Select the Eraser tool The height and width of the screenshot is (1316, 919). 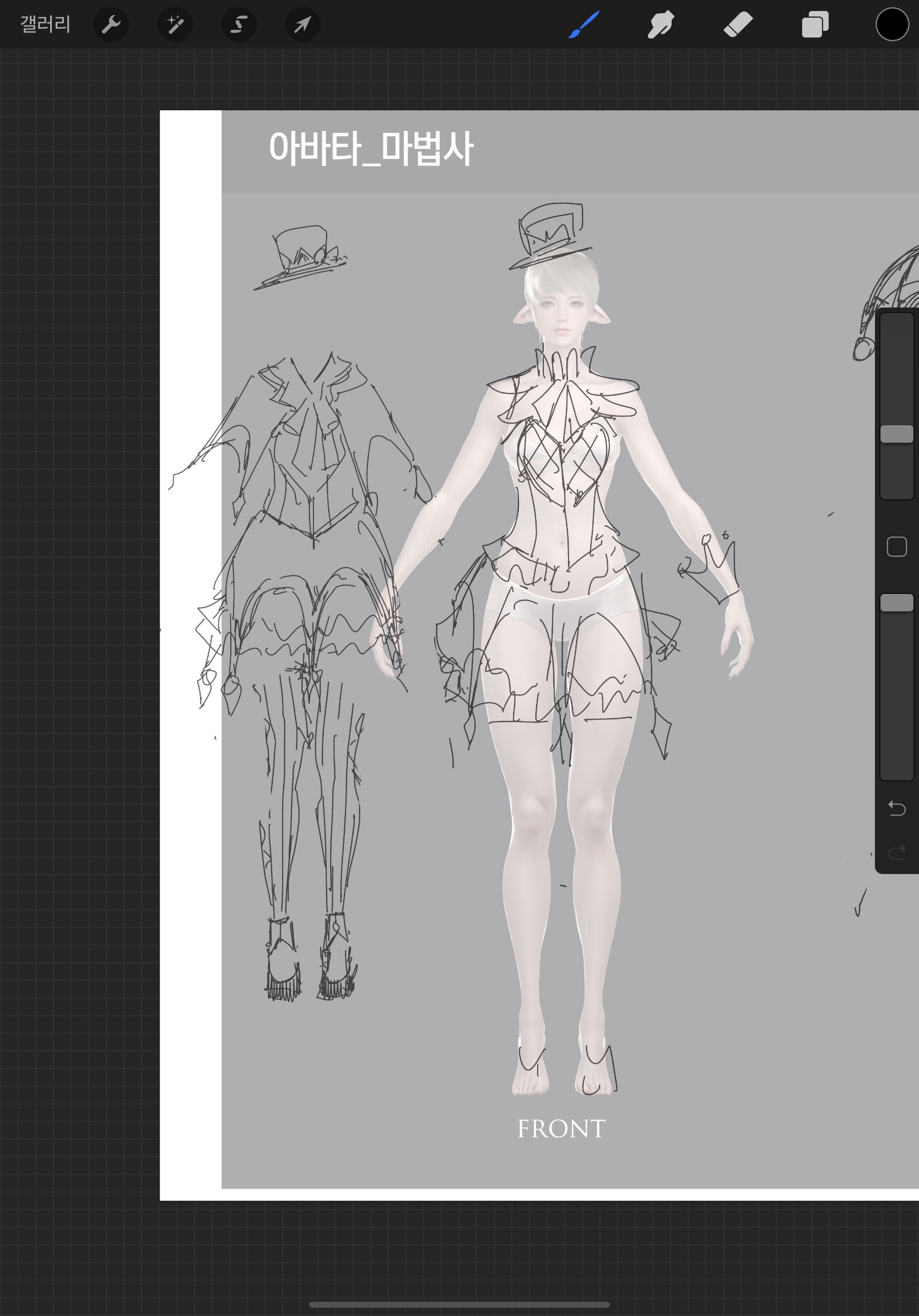(738, 24)
